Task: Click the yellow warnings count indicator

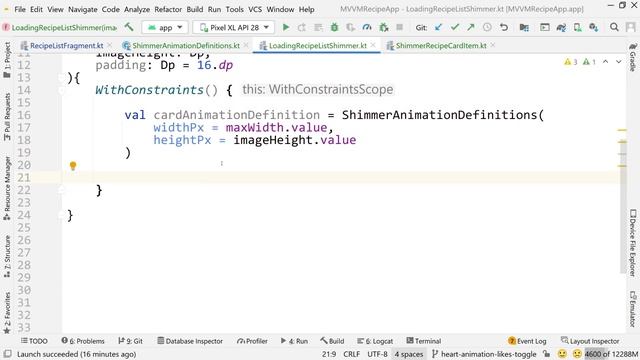Action: click(571, 62)
